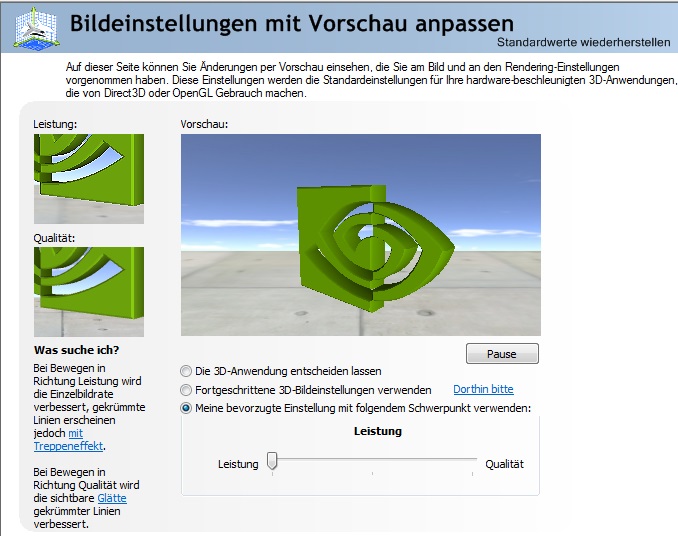The image size is (678, 536).
Task: Click the 'Leistung' label left of slider
Action: click(238, 464)
